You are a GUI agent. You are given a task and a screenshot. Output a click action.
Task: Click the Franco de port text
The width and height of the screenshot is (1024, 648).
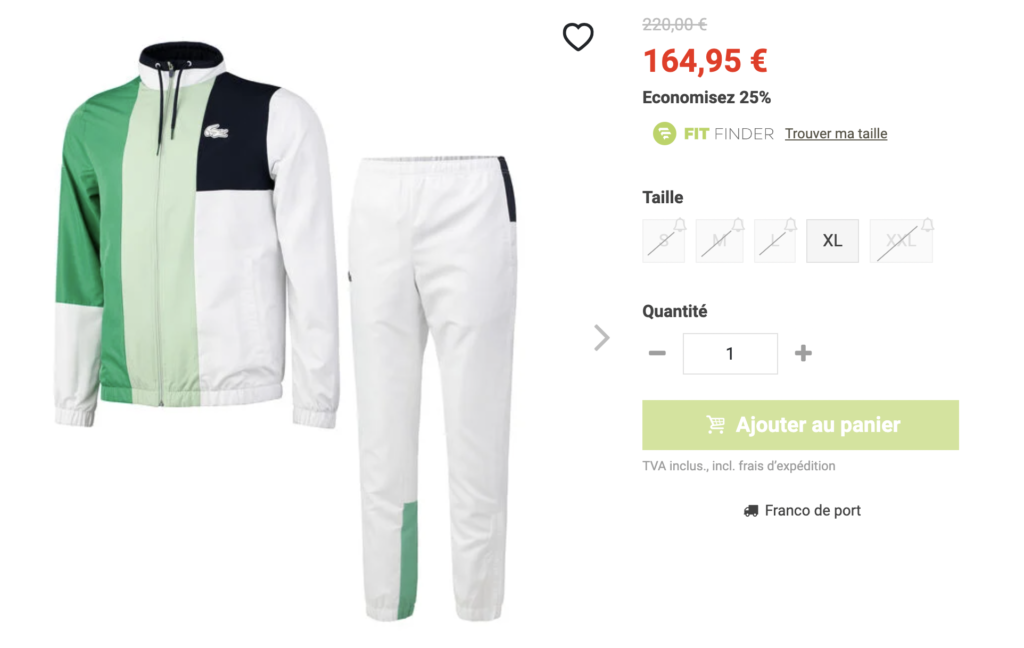812,511
